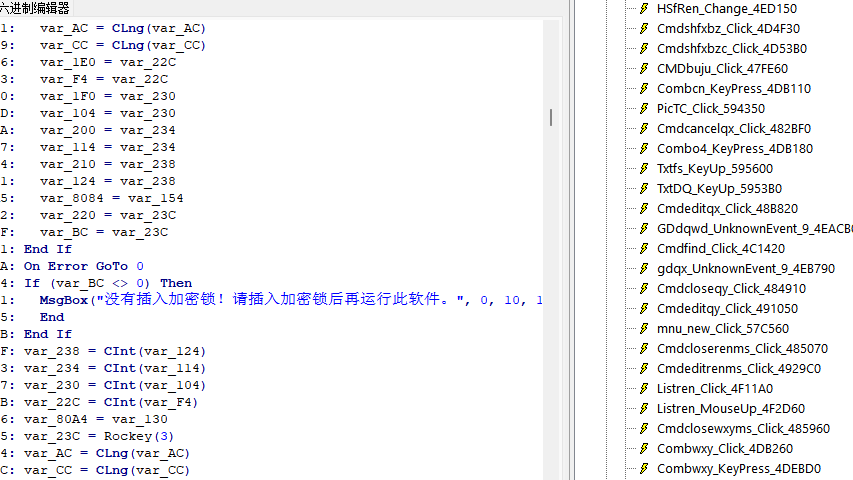This screenshot has width=853, height=480.
Task: Place cursor on the Rockey(3) code line
Action: pos(98,436)
